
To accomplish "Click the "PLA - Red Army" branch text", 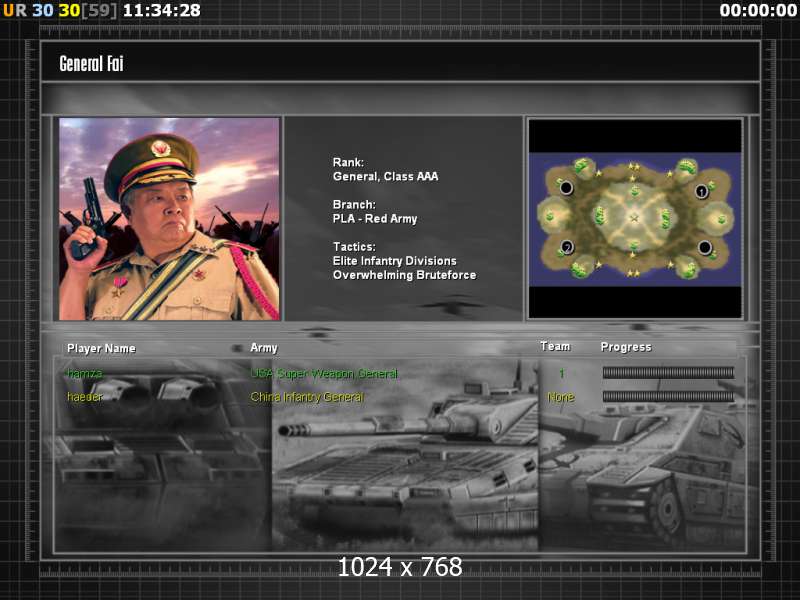I will click(x=375, y=219).
